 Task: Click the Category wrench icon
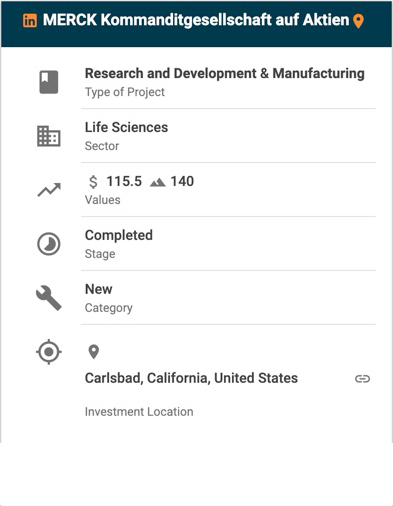[49, 298]
